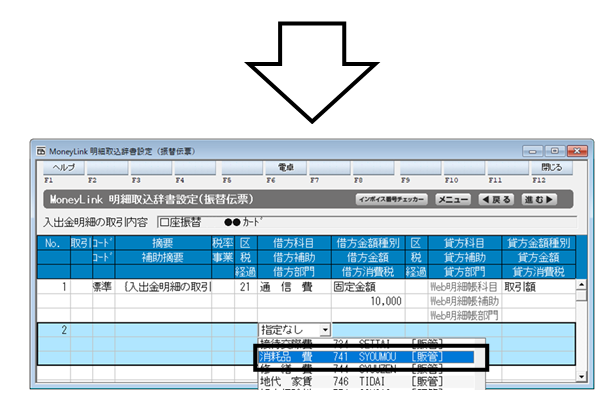The image size is (604, 397).
Task: Select 消耗品費 741 SYOUMOU from the list
Action: coord(366,357)
